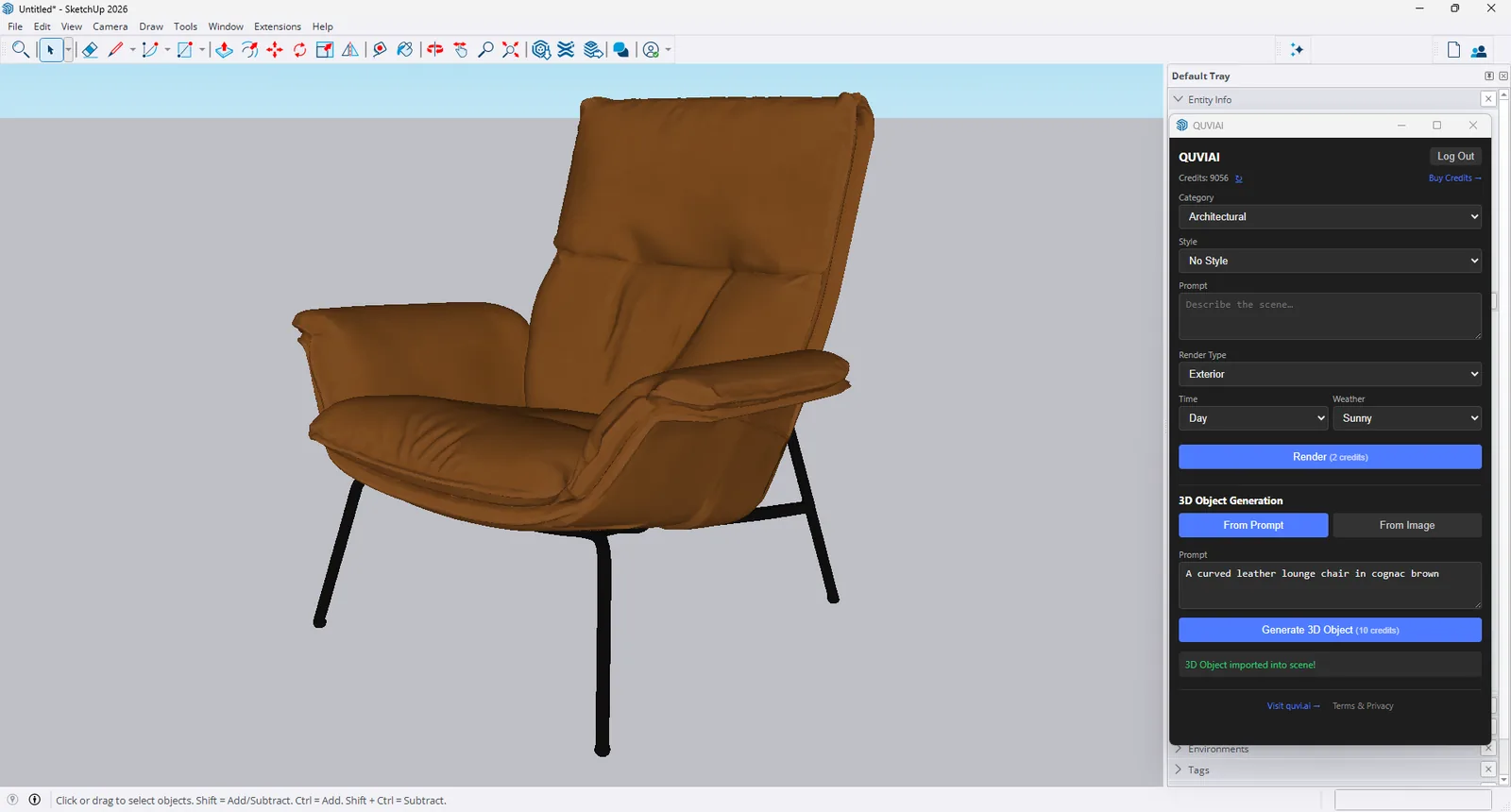Pin the Default Tray with auto-hide icon
Viewport: 1511px width, 812px height.
pos(1489,76)
